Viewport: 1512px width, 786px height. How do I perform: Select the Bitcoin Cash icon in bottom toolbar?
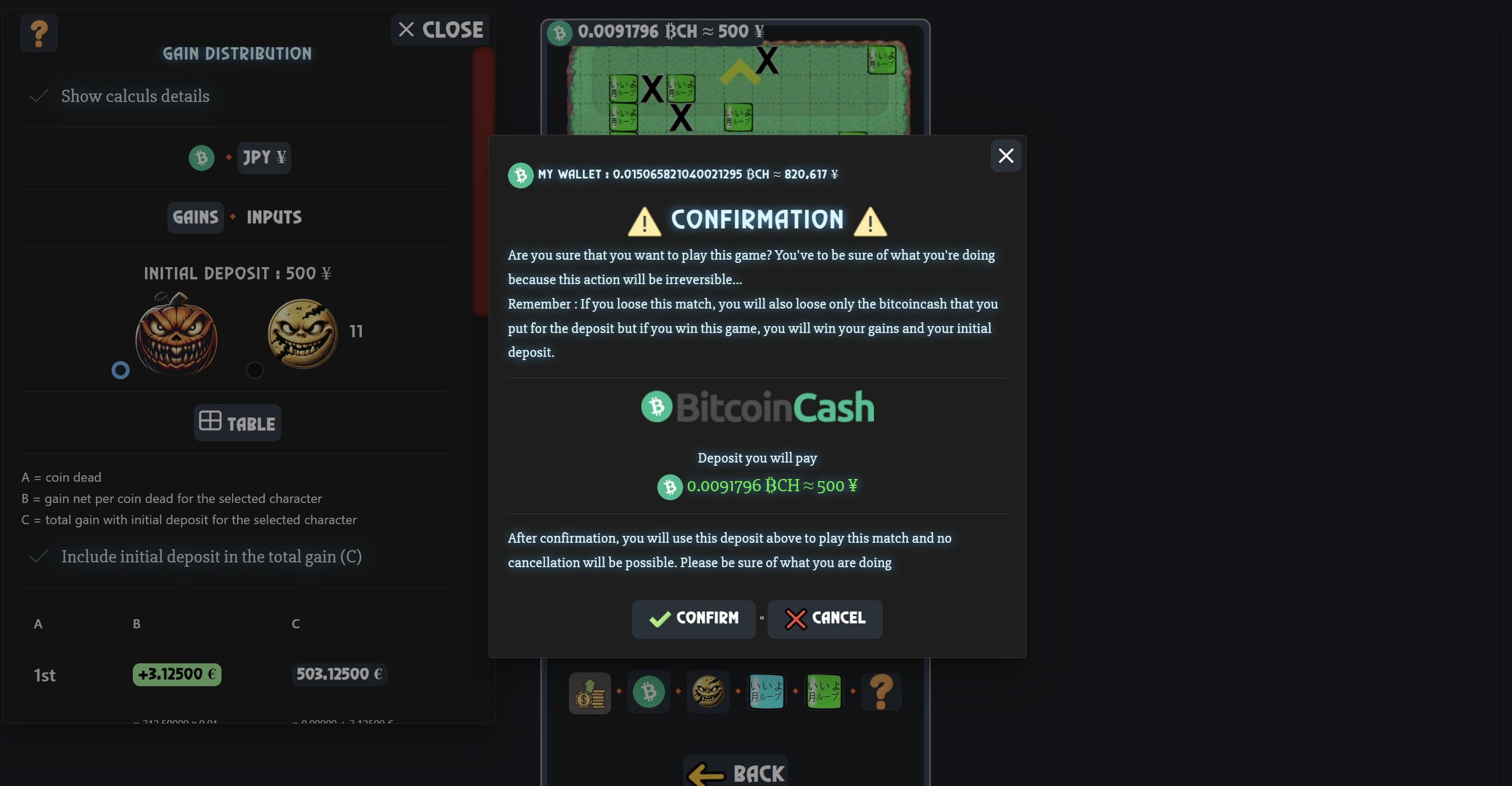(649, 692)
